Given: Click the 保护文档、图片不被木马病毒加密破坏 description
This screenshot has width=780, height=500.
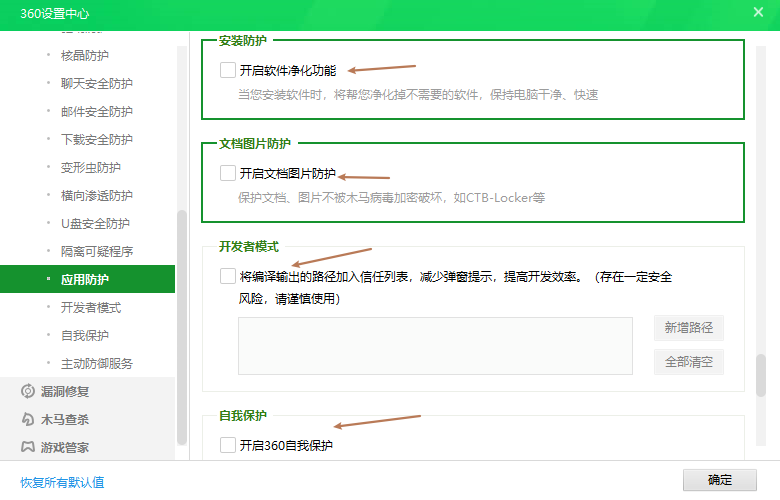Looking at the screenshot, I should (x=391, y=198).
